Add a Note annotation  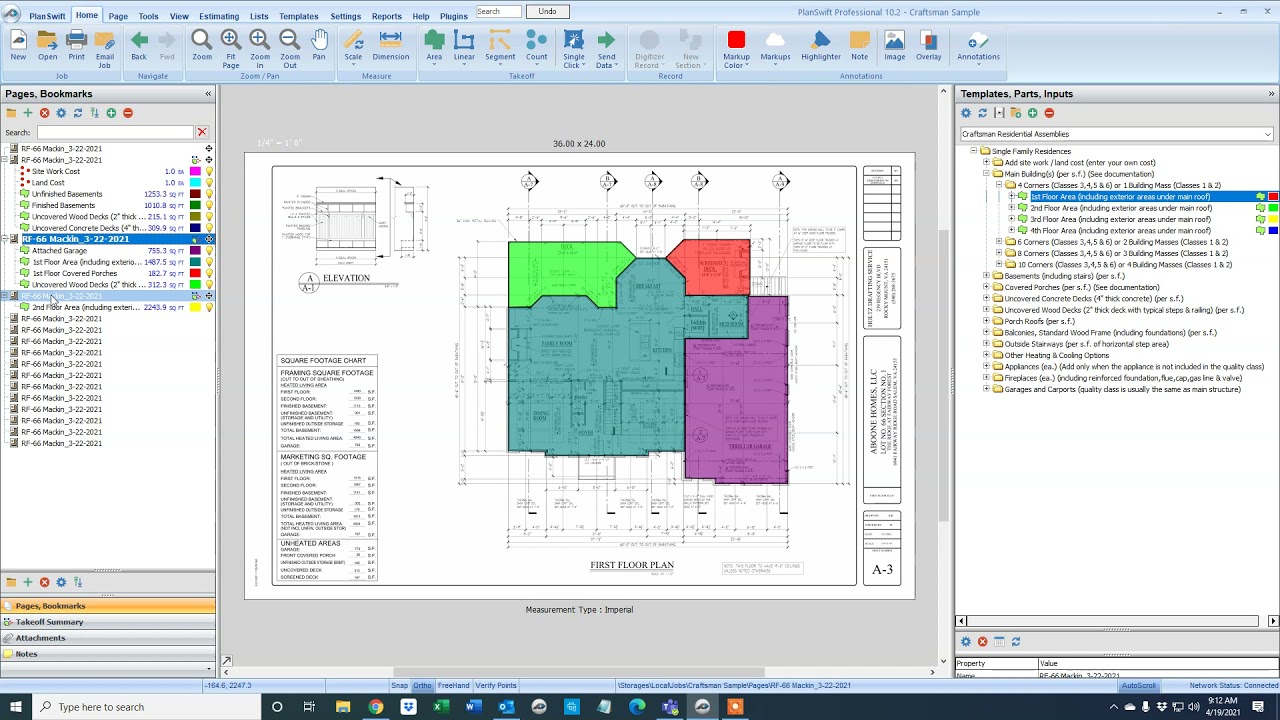point(860,46)
